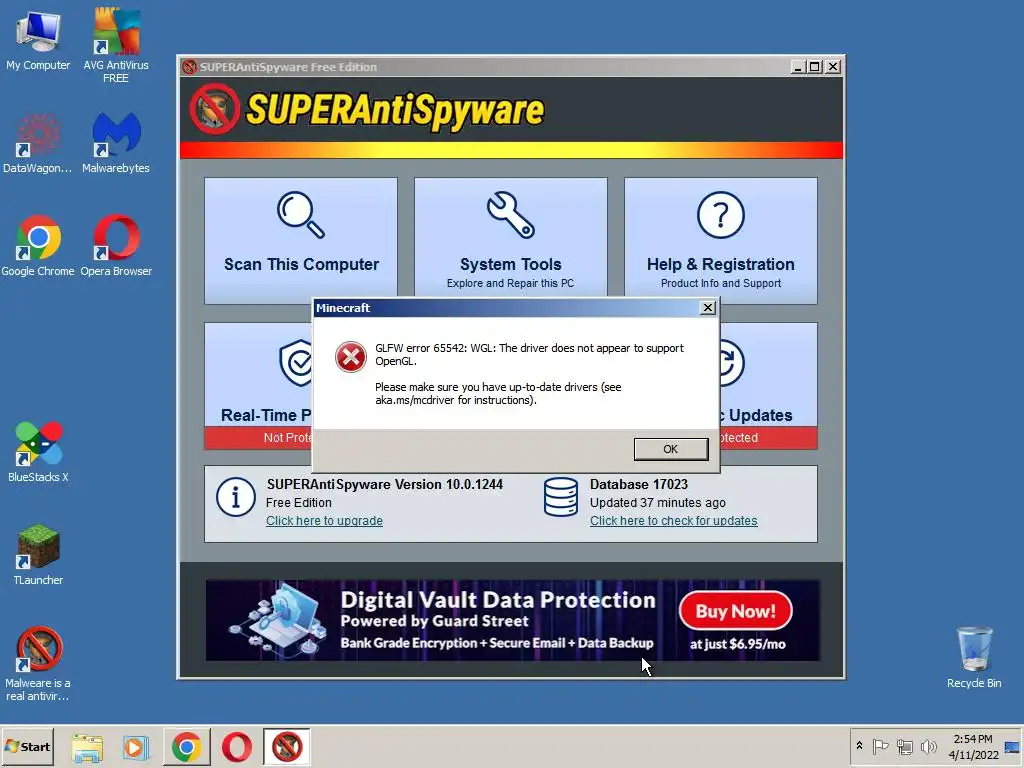Launch BlueStacks X desktop shortcut
This screenshot has width=1024, height=768.
(x=38, y=453)
